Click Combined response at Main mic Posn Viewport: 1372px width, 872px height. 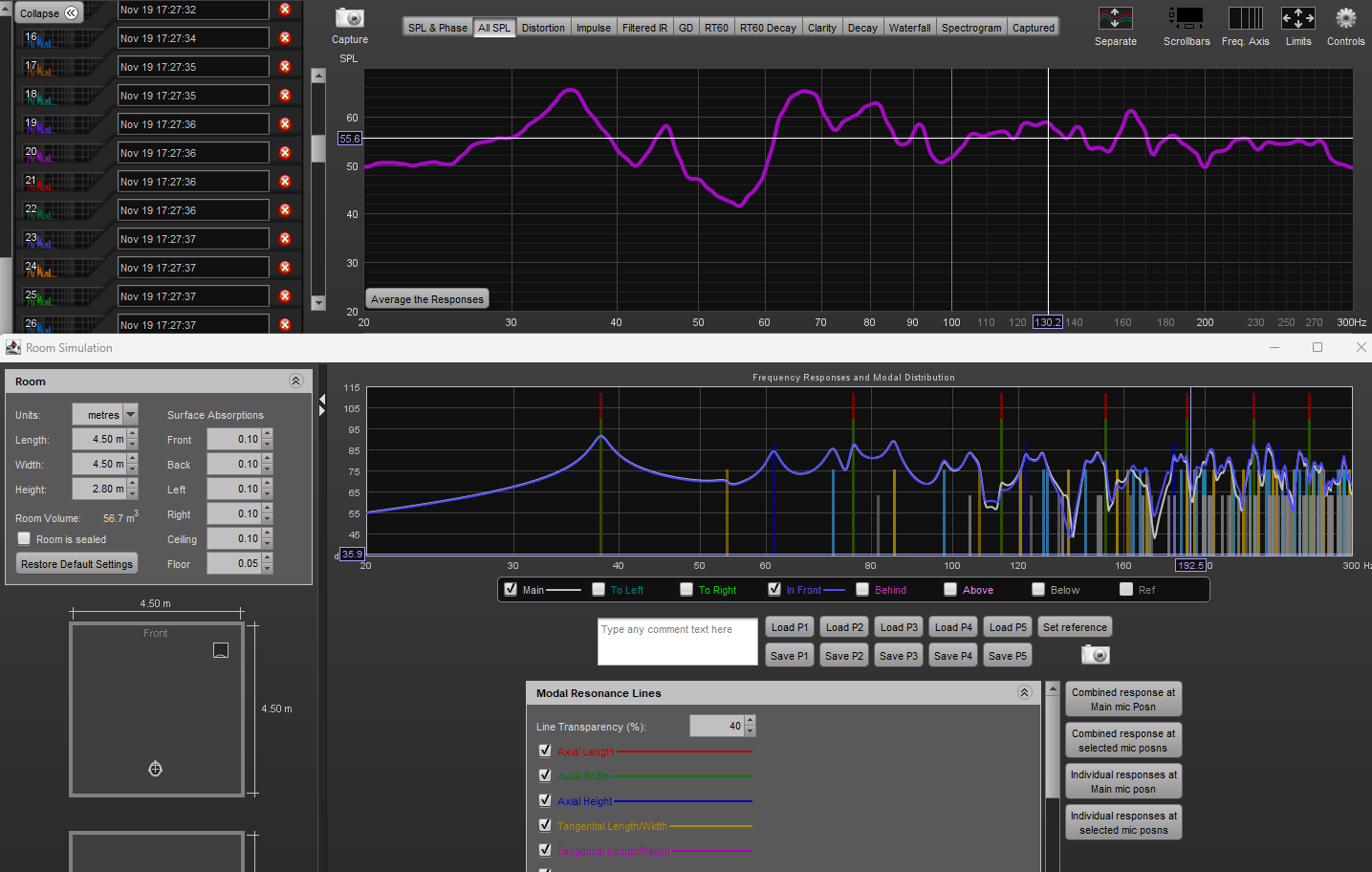pos(1123,699)
